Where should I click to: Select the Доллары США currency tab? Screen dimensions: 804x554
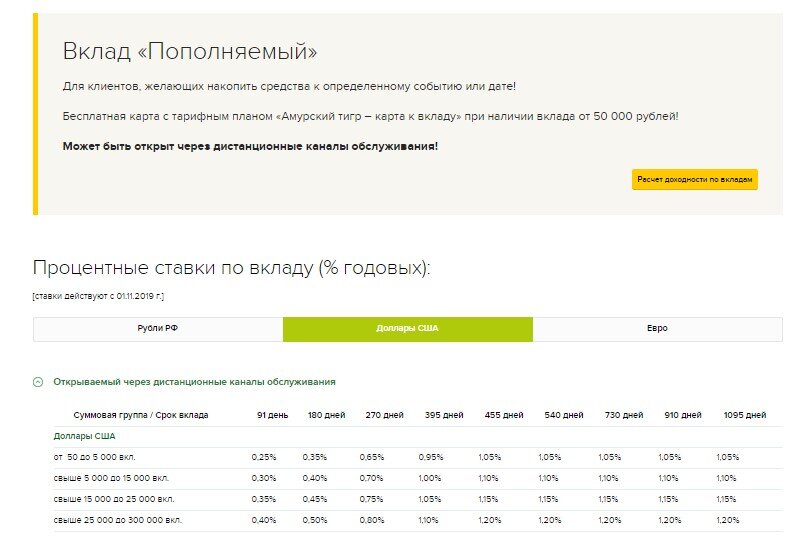pos(408,329)
